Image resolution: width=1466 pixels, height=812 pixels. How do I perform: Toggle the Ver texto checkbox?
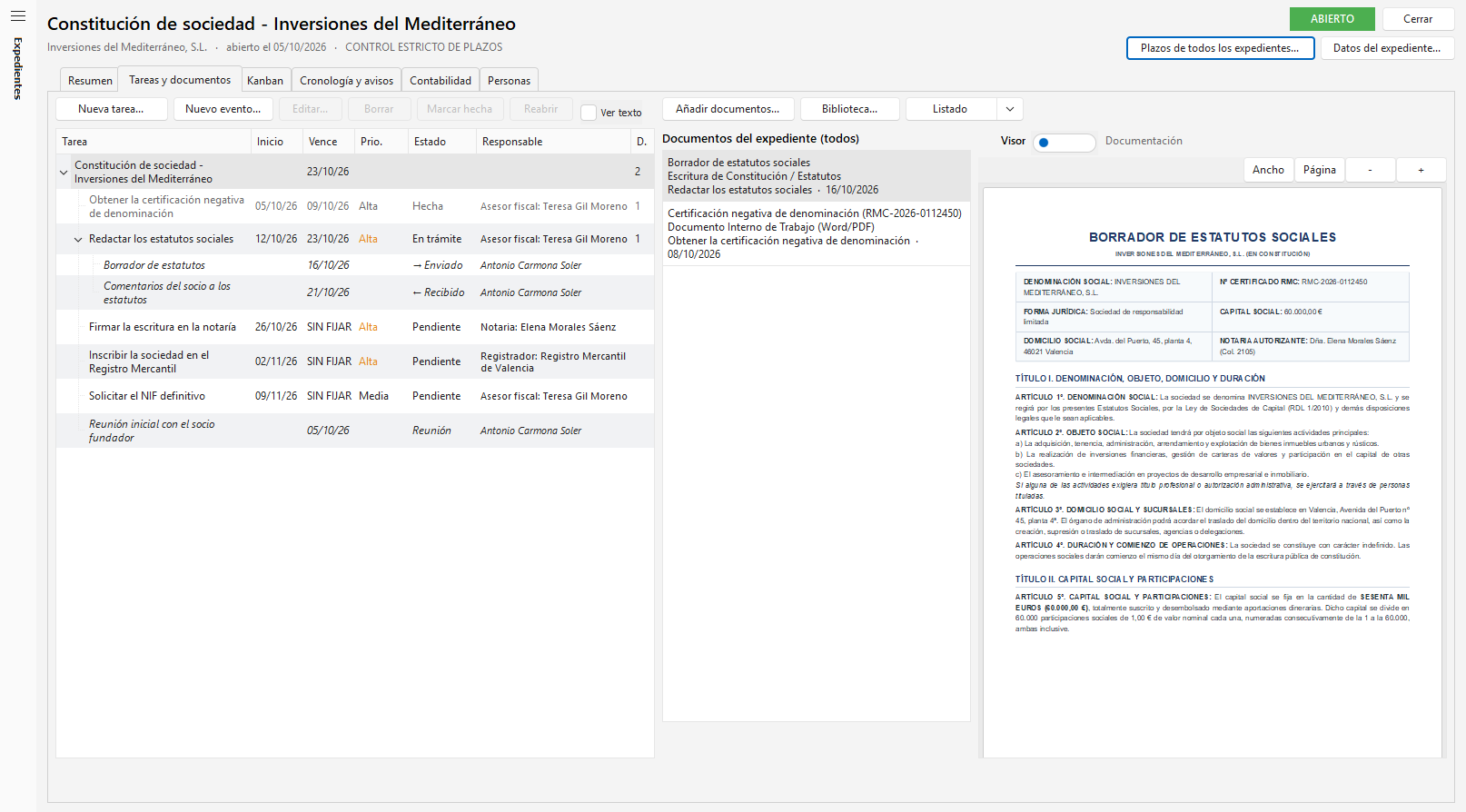click(589, 113)
